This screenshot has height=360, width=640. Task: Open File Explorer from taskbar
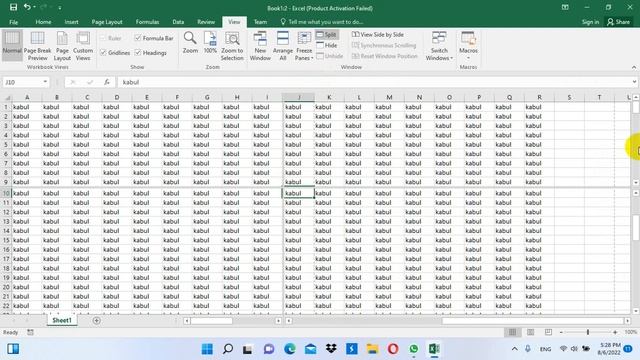tap(372, 349)
